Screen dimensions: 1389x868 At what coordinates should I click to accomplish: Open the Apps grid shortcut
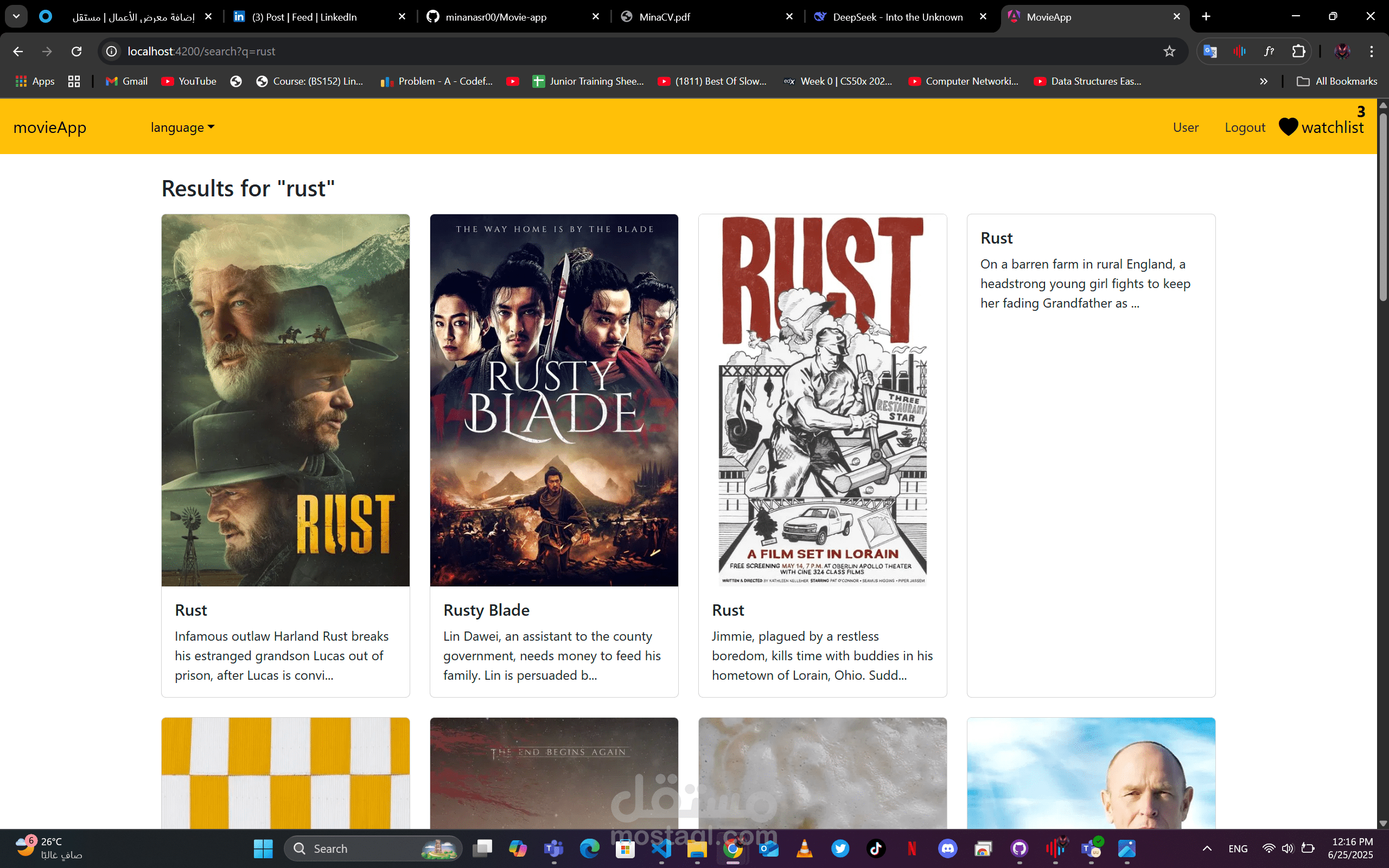pyautogui.click(x=34, y=81)
